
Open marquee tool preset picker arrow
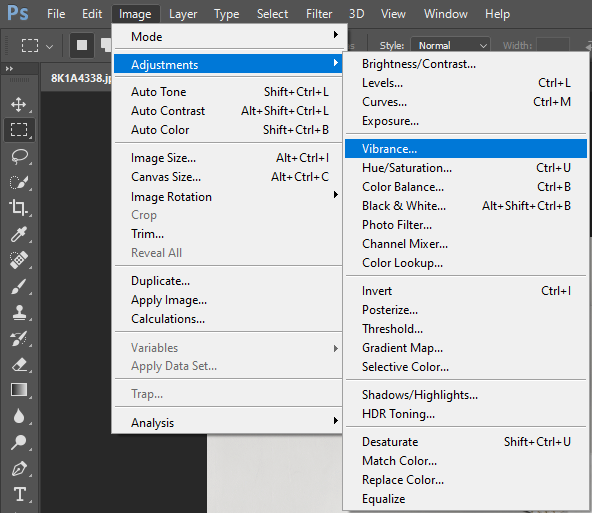coord(49,47)
